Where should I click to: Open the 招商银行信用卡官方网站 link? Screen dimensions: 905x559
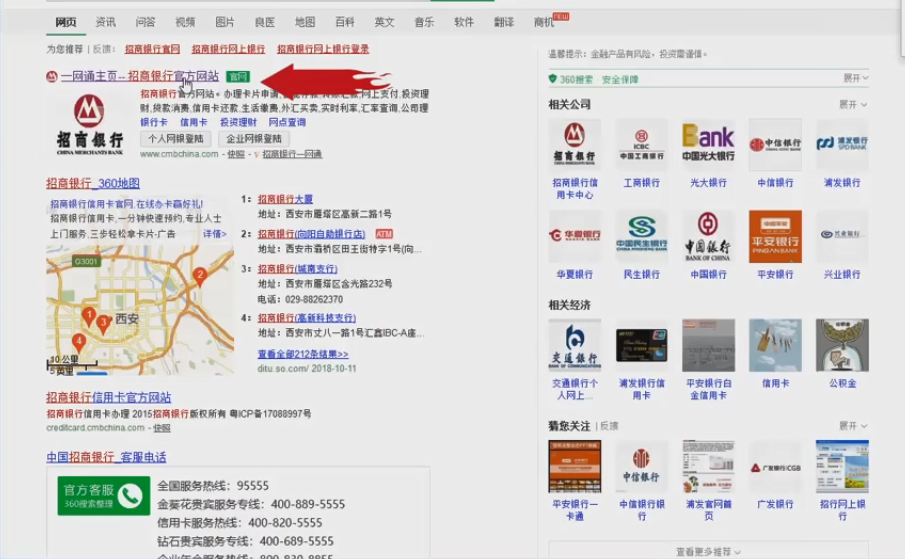coord(108,397)
